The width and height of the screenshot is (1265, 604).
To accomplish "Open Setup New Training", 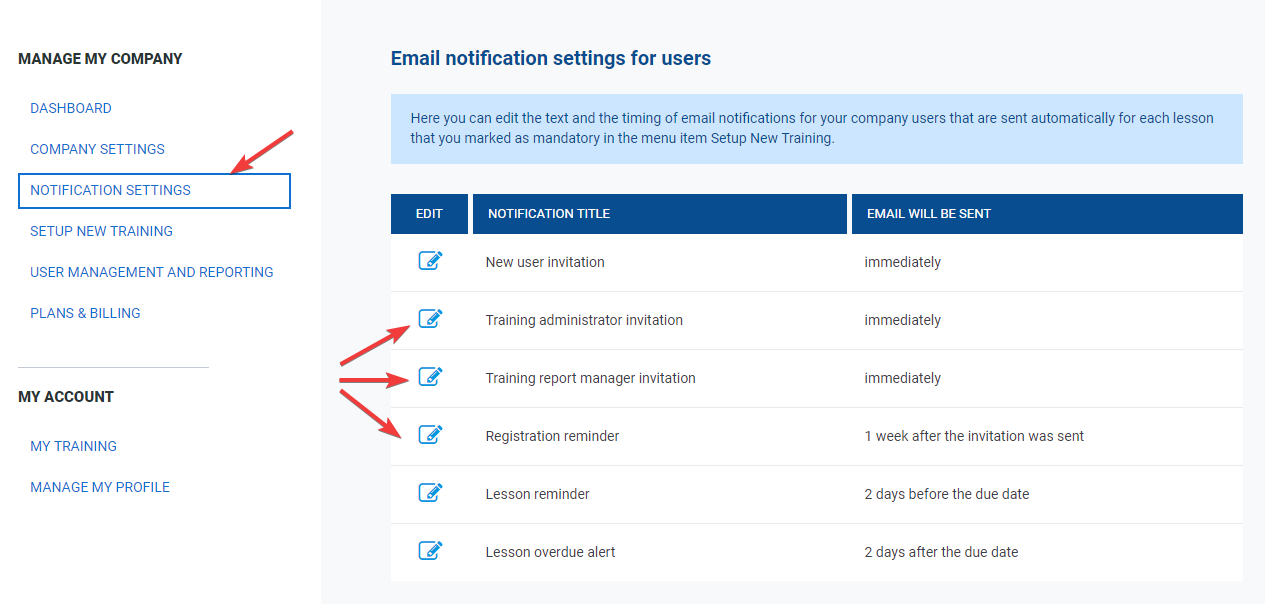I will [x=101, y=231].
